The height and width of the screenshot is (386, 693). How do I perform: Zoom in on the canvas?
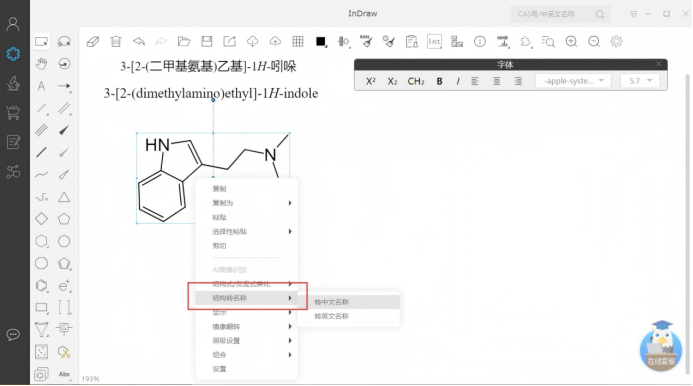(x=571, y=42)
